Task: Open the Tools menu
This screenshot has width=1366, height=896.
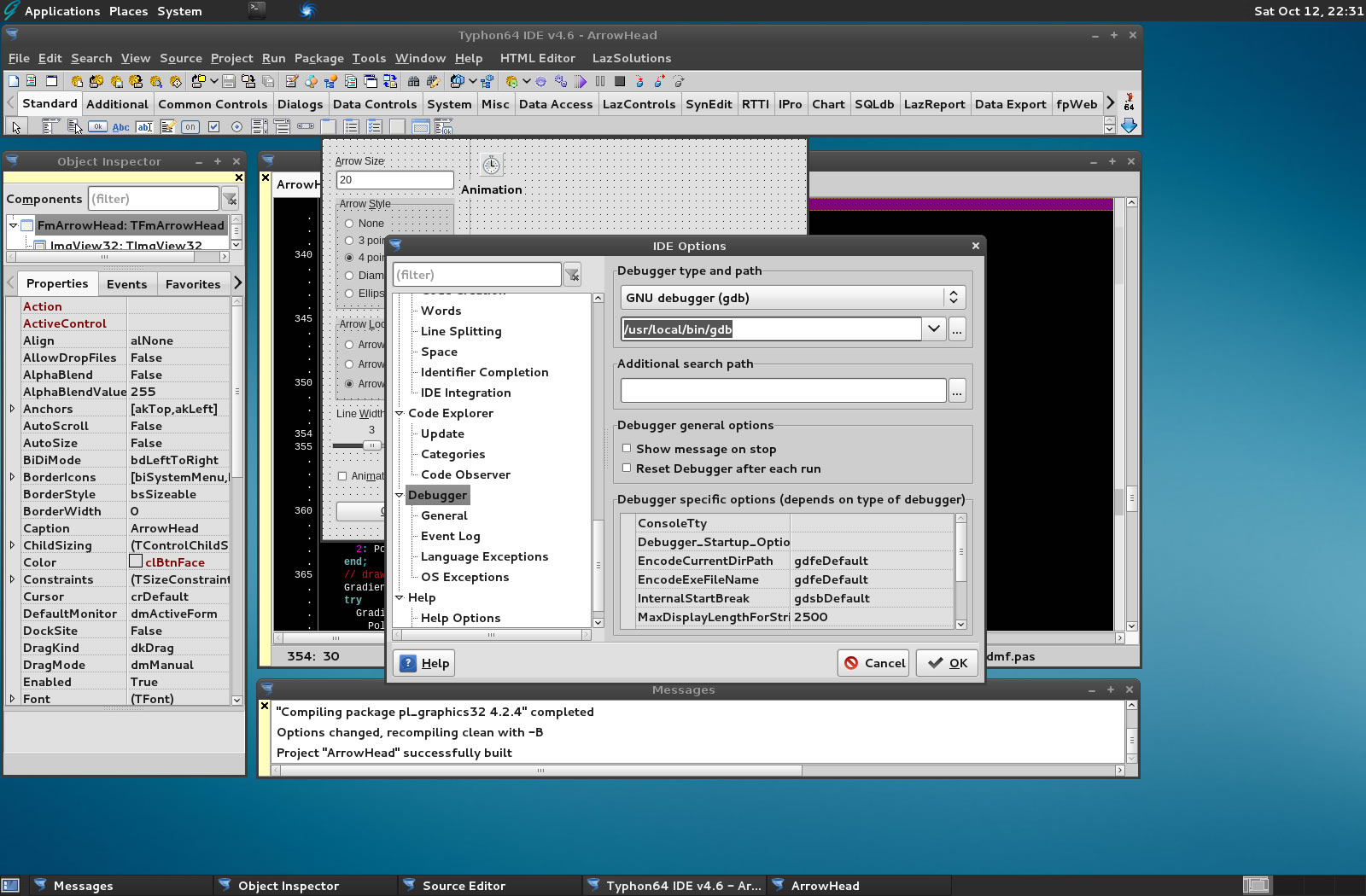Action: pyautogui.click(x=369, y=58)
